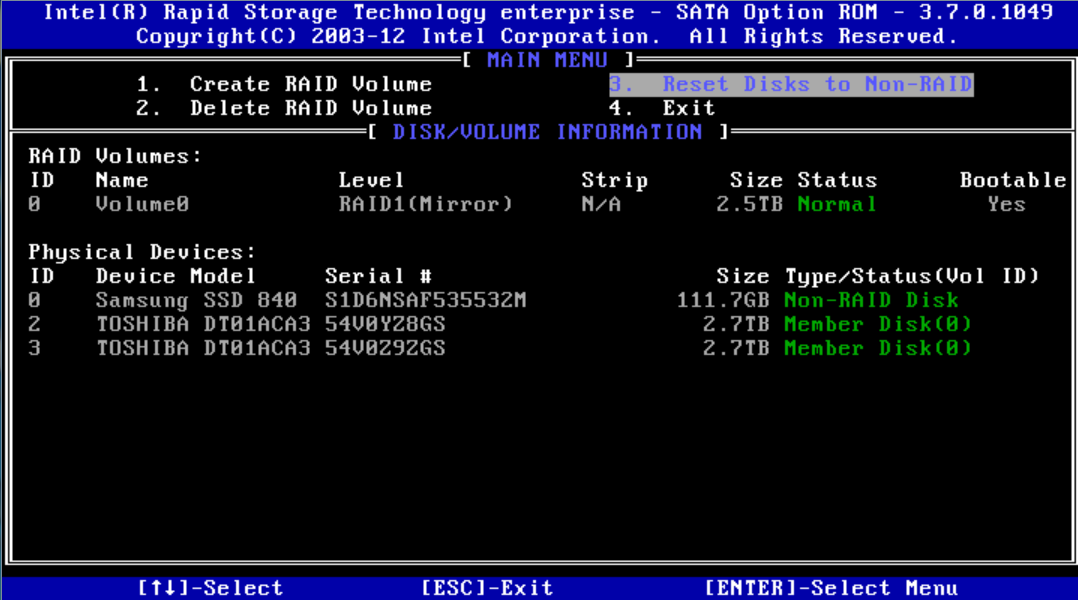Screen dimensions: 1078x600
Task: Click serial number S1D6NSAF535532M
Action: point(426,300)
